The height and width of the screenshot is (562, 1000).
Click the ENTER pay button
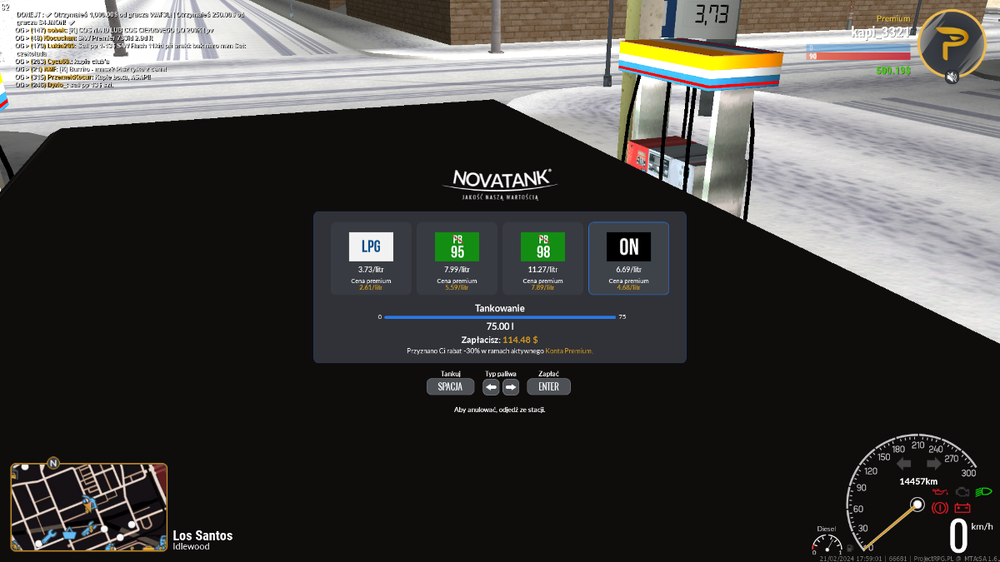point(548,387)
